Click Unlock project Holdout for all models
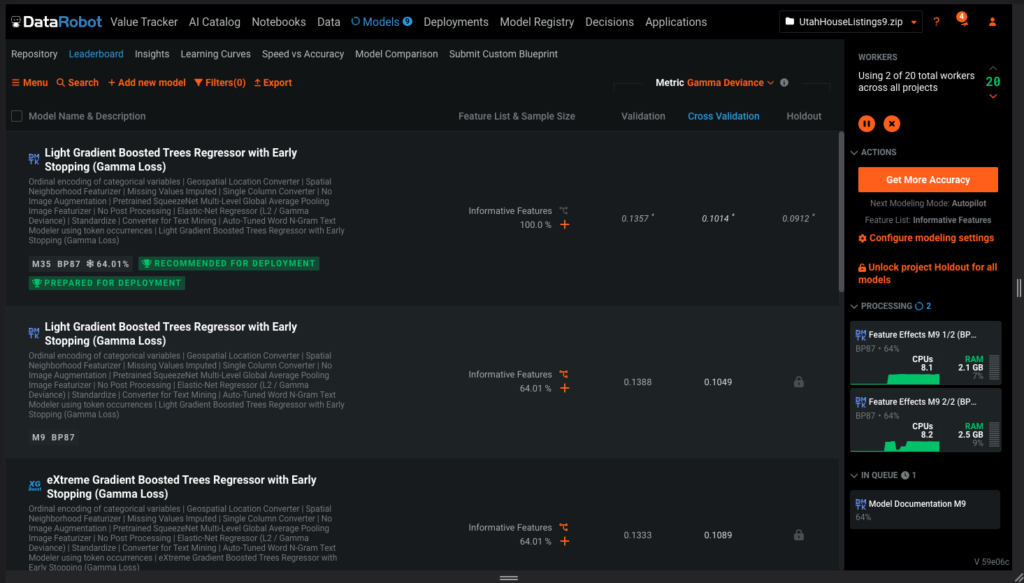Image resolution: width=1024 pixels, height=583 pixels. point(927,274)
